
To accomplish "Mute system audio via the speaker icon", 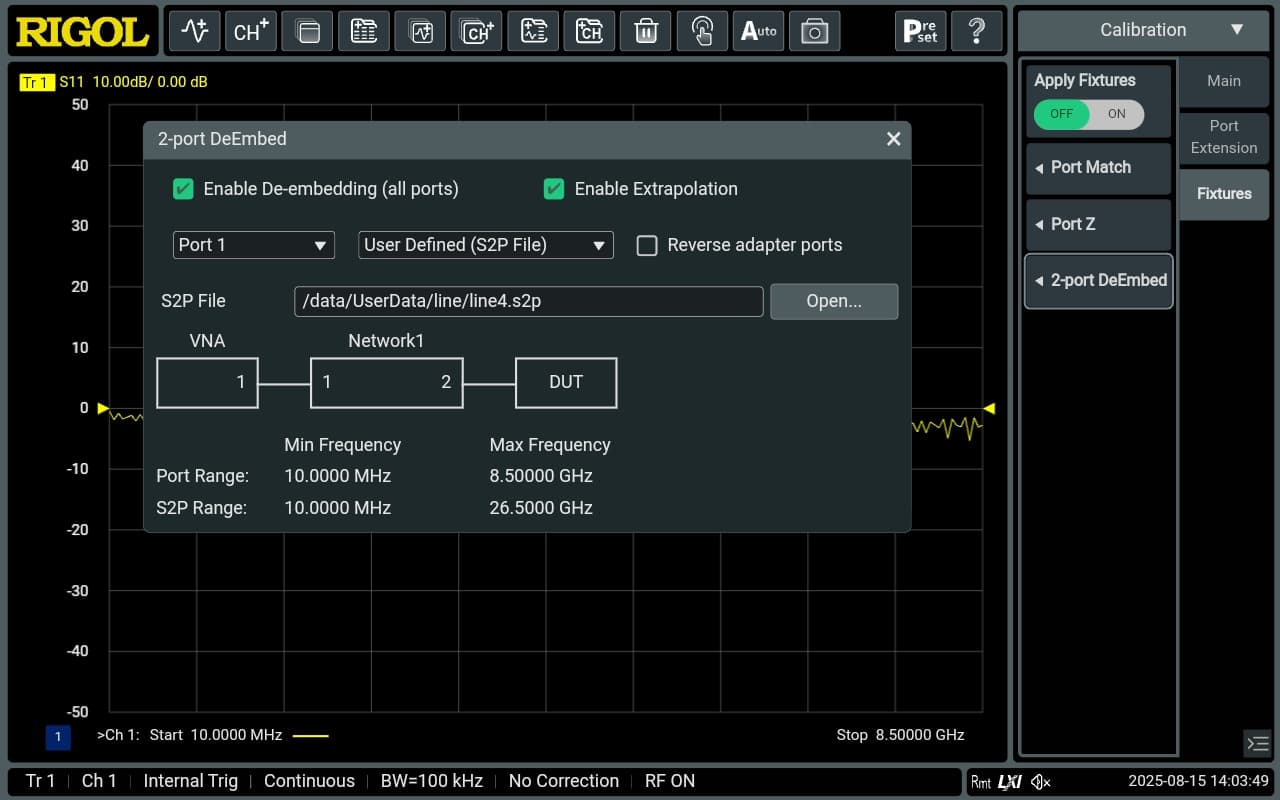I will click(1040, 781).
